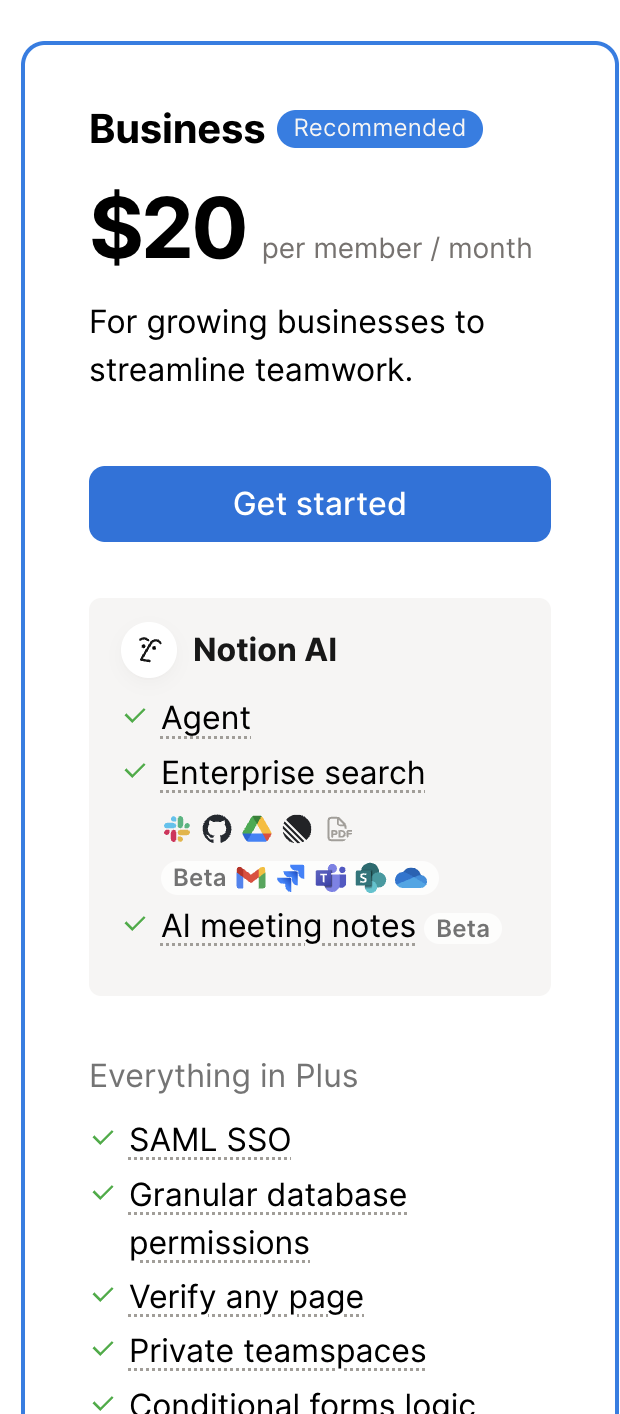This screenshot has height=1414, width=620.
Task: Click the Gmail beta icon
Action: [251, 878]
